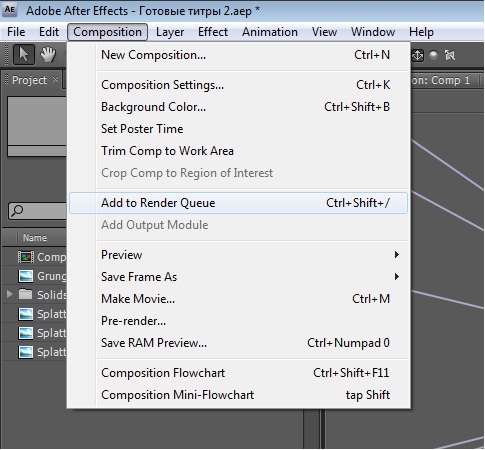Click the axis mode icon in toolbar
Viewport: 485px width, 450px height.
point(418,55)
